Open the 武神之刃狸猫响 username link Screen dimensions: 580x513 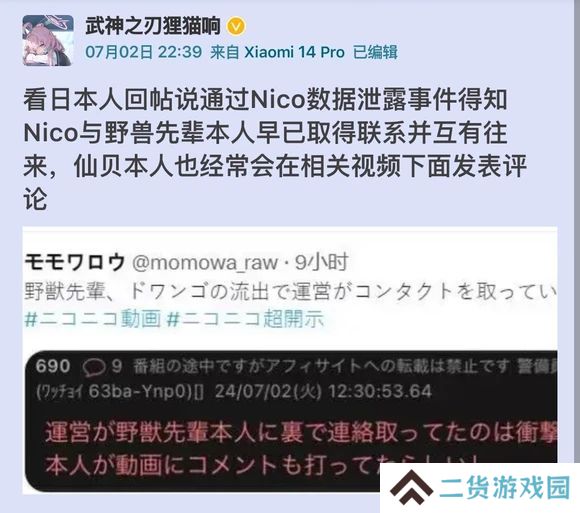(153, 26)
